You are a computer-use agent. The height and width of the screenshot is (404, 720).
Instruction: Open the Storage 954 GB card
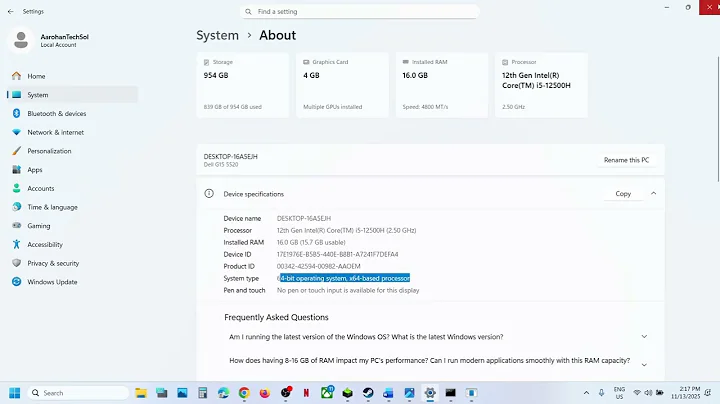pos(243,85)
